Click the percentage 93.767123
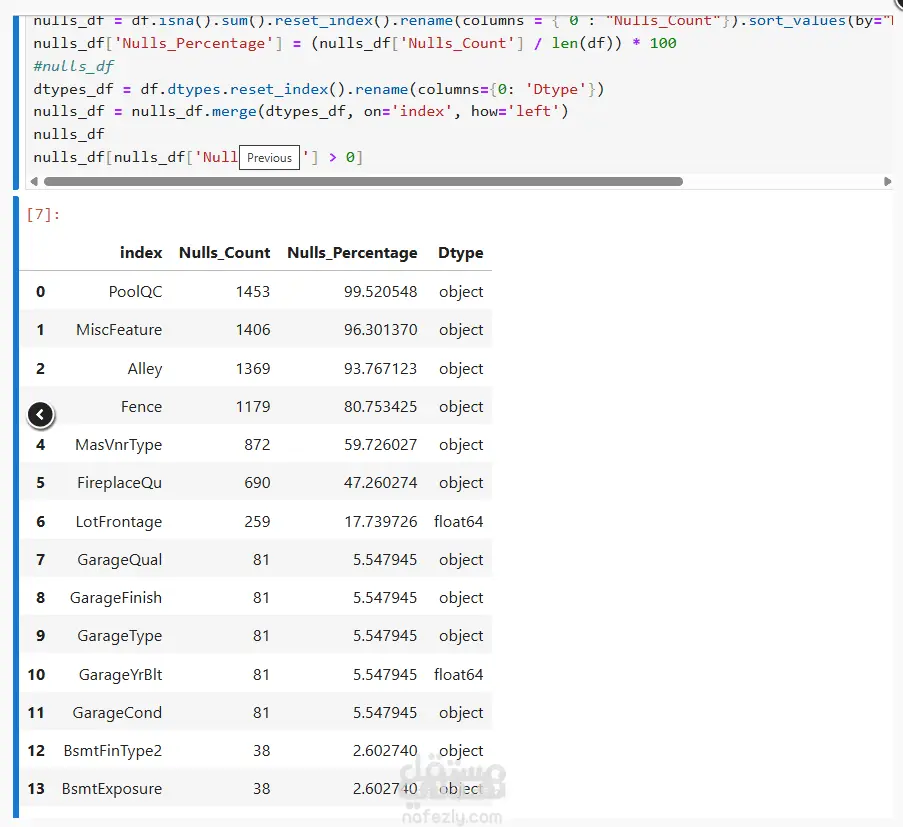Viewport: 903px width, 827px height. [x=381, y=369]
